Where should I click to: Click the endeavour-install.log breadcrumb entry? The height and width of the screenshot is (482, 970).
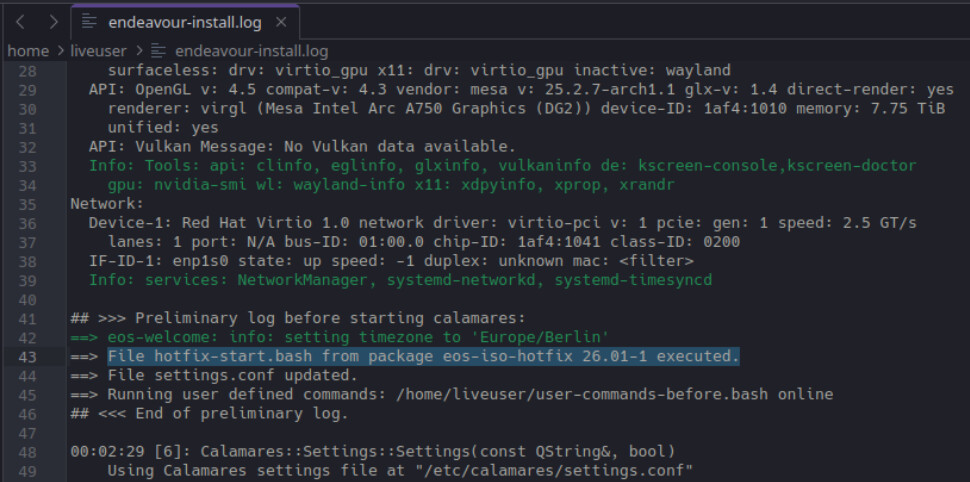(251, 50)
